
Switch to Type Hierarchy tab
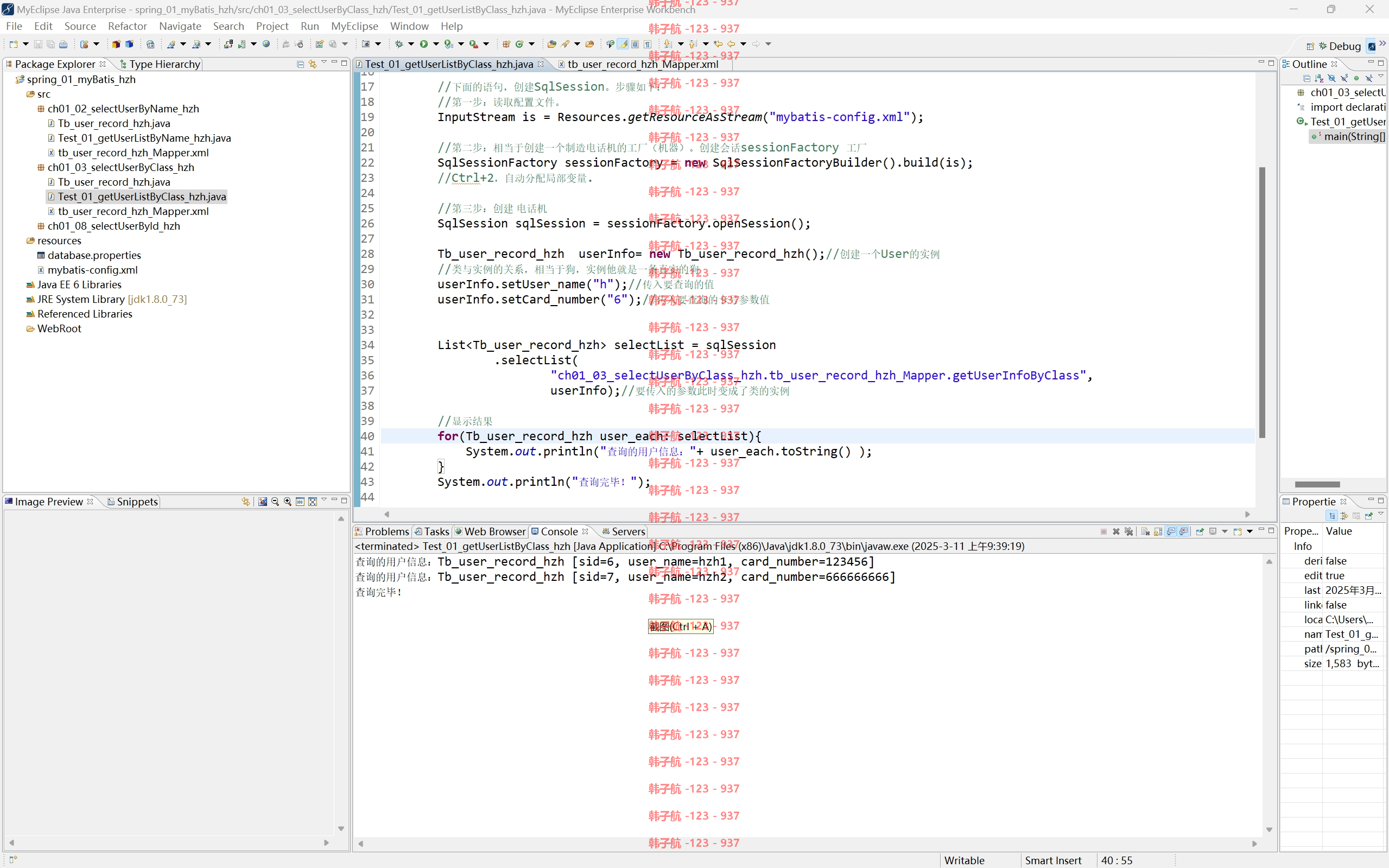click(160, 64)
